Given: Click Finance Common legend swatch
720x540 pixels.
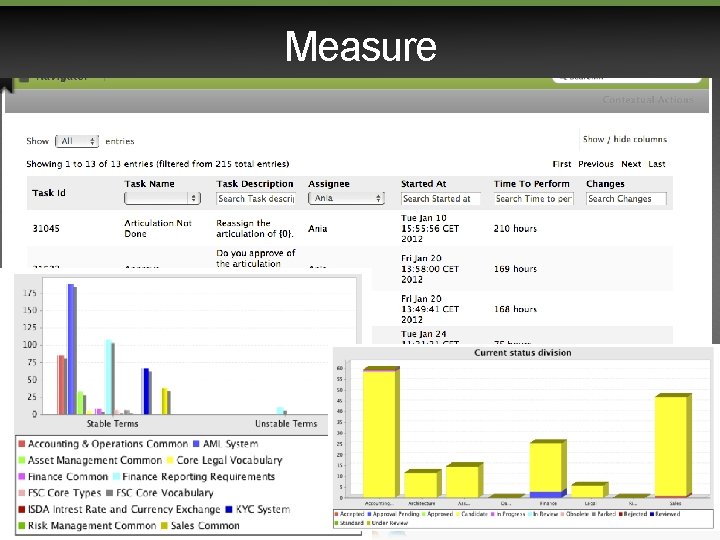Looking at the screenshot, I should tap(22, 477).
